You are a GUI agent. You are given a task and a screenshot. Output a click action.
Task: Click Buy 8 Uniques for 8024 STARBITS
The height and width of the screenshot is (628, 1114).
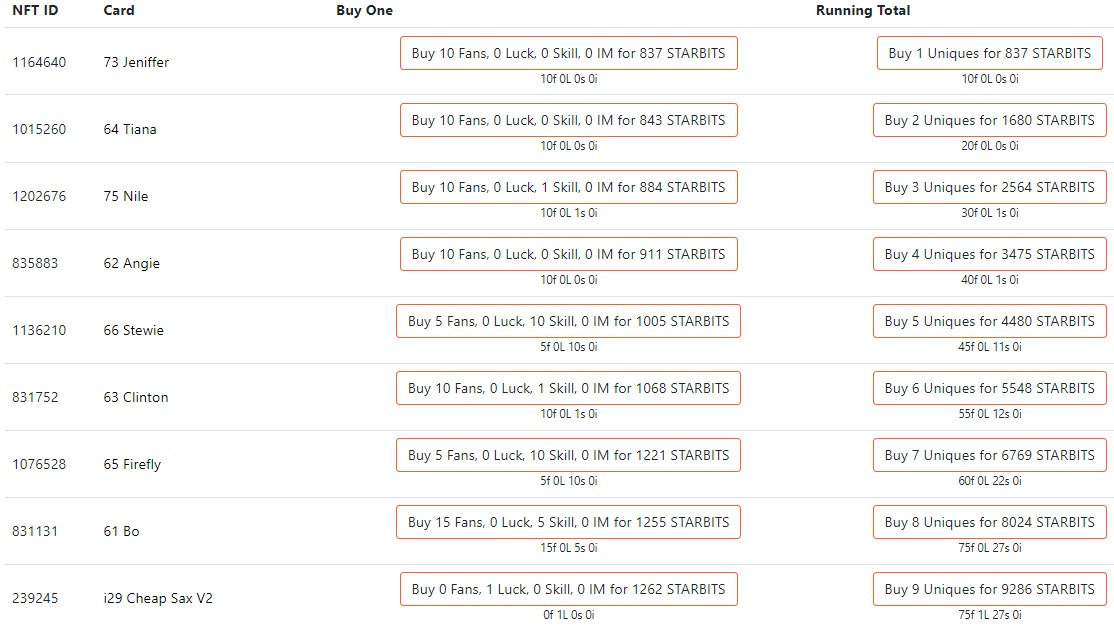tap(990, 522)
